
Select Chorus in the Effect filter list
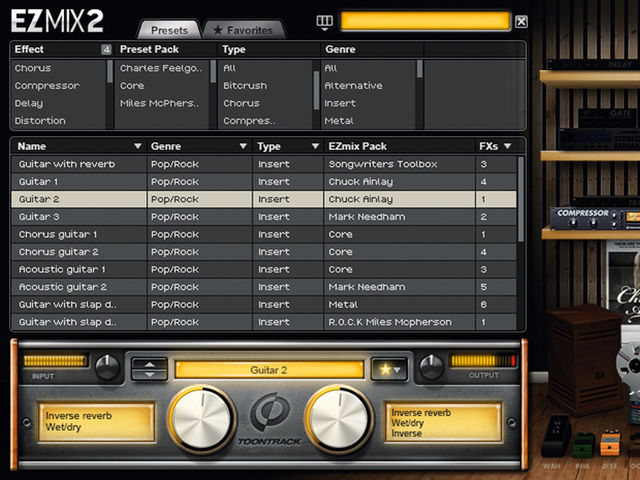coord(33,68)
